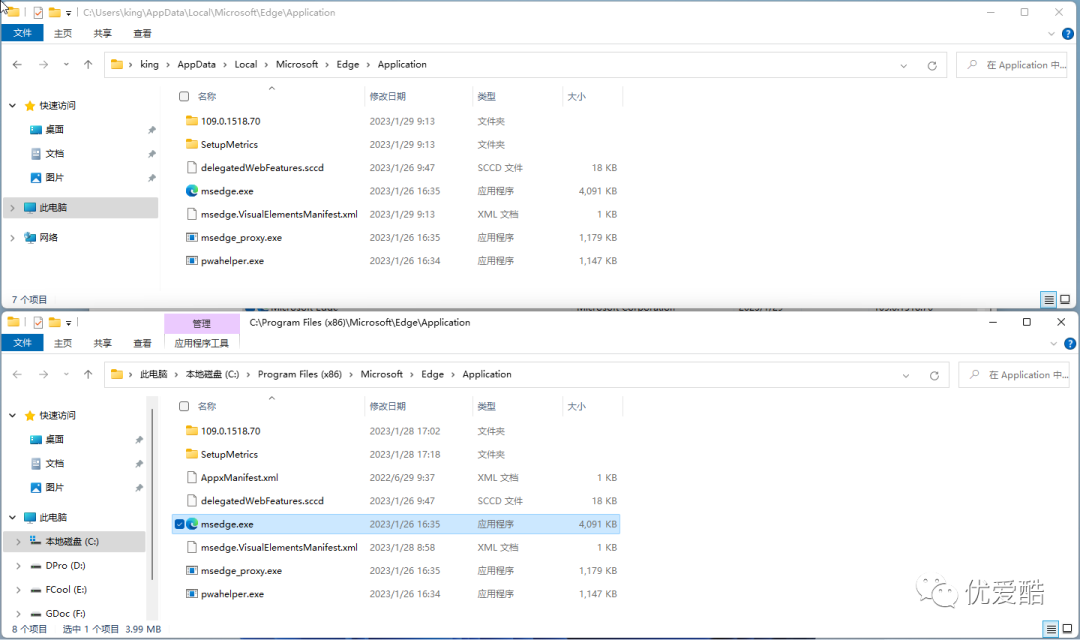Toggle select-all checkbox in bottom window header
The width and height of the screenshot is (1080, 640).
tap(184, 406)
